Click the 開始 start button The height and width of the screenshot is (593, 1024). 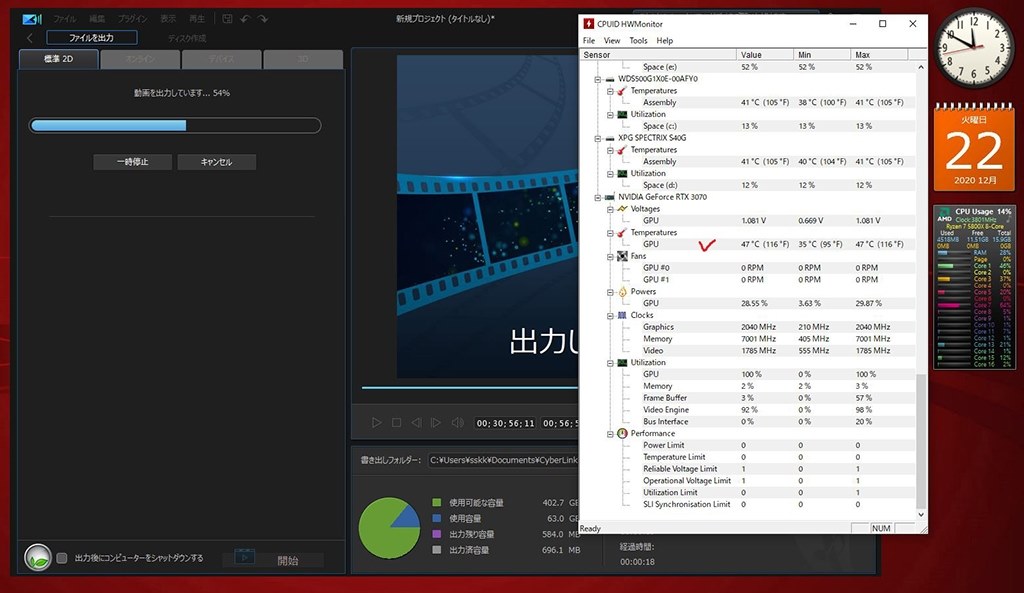[x=287, y=560]
